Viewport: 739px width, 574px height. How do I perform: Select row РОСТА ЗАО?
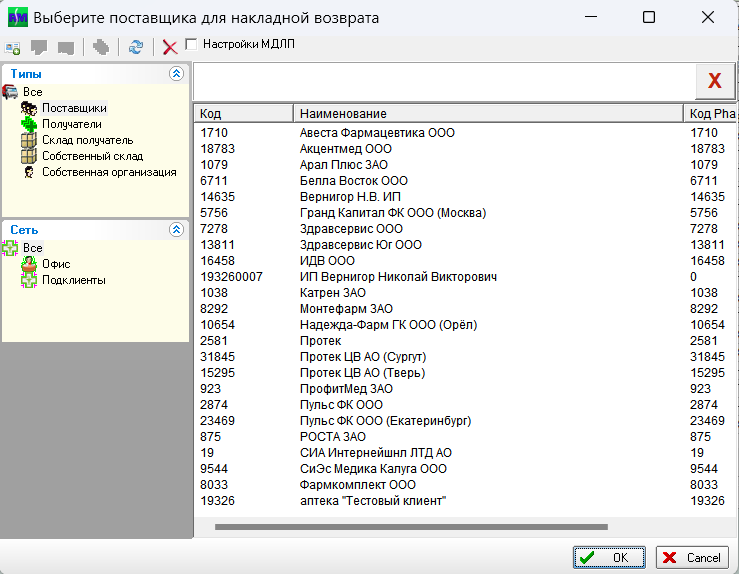[x=464, y=437]
